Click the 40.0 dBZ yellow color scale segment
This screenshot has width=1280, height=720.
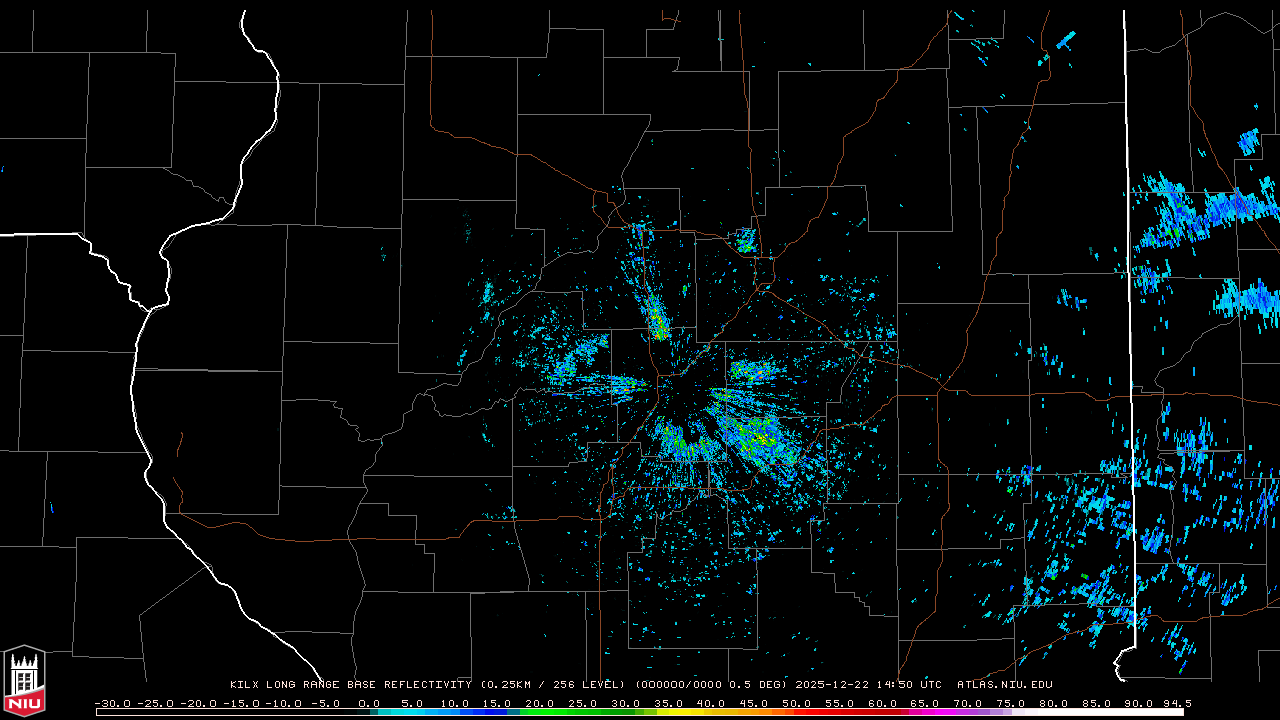(711, 712)
